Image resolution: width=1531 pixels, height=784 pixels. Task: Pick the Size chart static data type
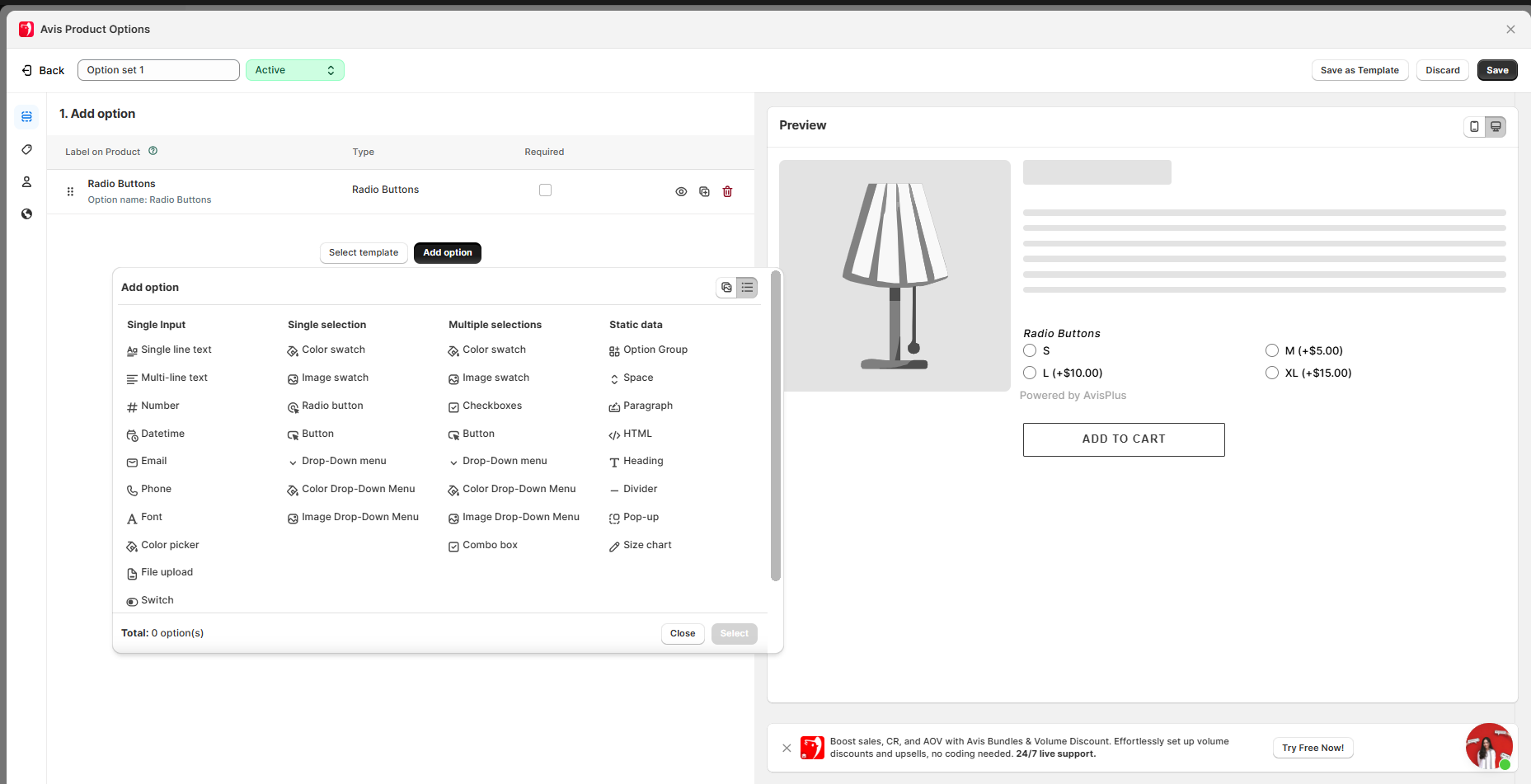click(x=646, y=545)
